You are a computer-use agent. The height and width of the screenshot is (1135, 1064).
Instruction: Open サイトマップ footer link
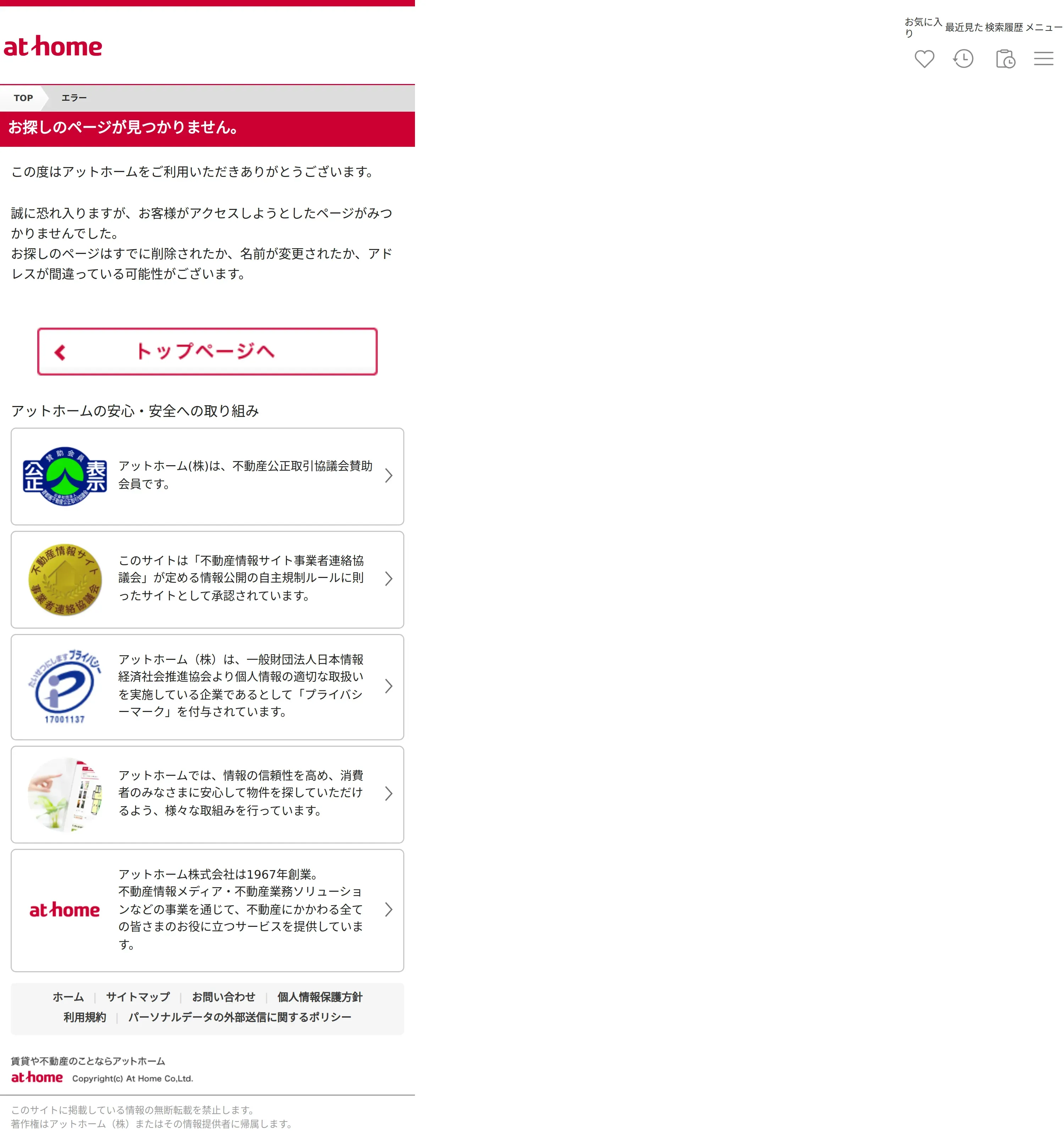138,997
